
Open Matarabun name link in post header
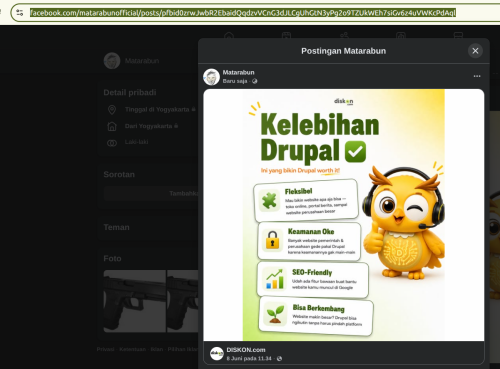[238, 72]
